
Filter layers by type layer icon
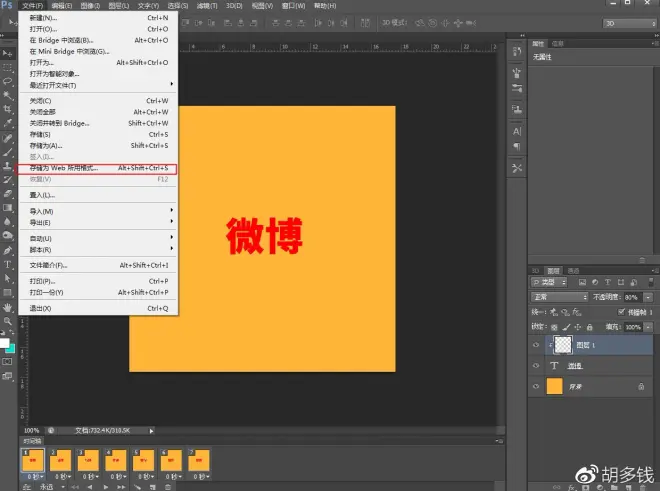coord(607,282)
